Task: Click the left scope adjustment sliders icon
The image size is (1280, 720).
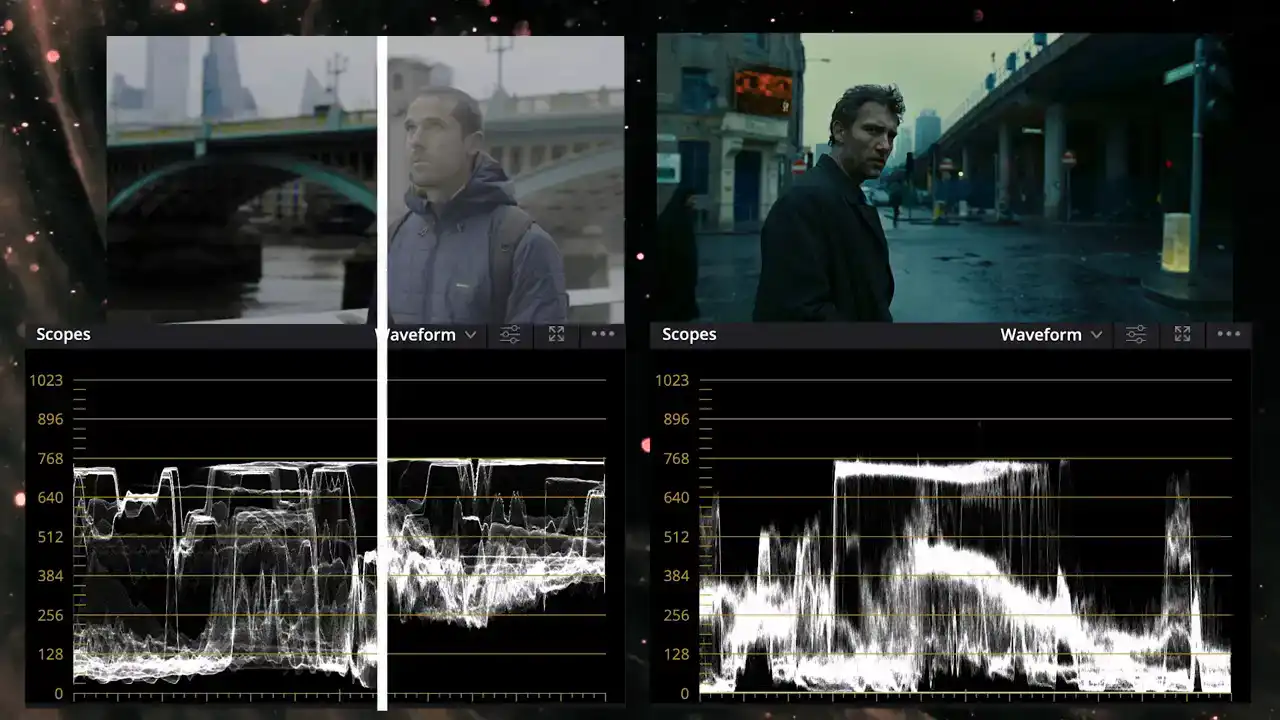Action: click(x=509, y=335)
